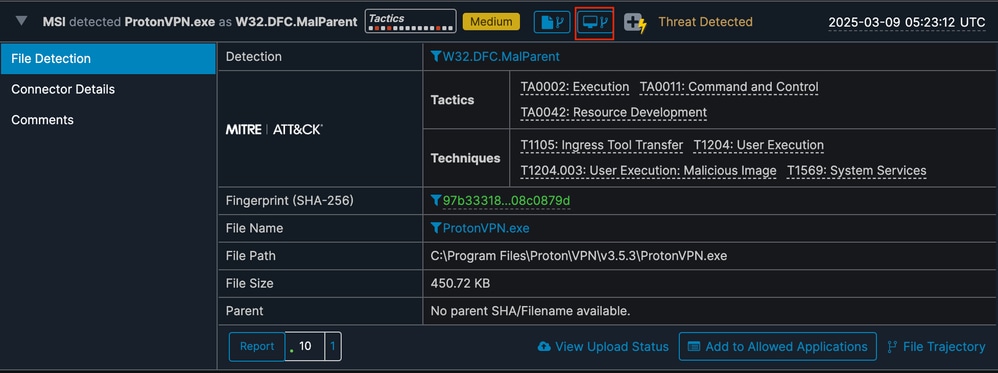Click the Techniques row heading
Viewport: 998px width, 373px height.
pos(465,158)
